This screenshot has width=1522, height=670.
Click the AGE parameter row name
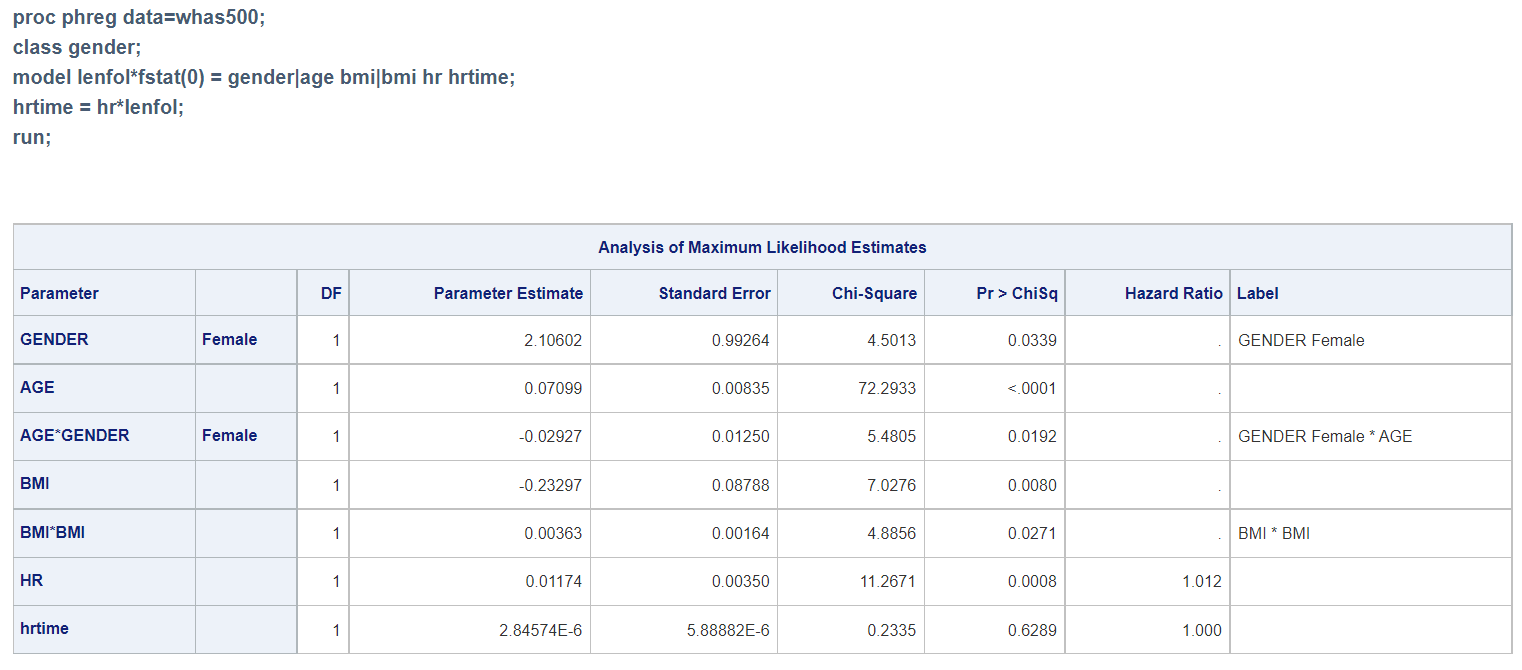(37, 387)
